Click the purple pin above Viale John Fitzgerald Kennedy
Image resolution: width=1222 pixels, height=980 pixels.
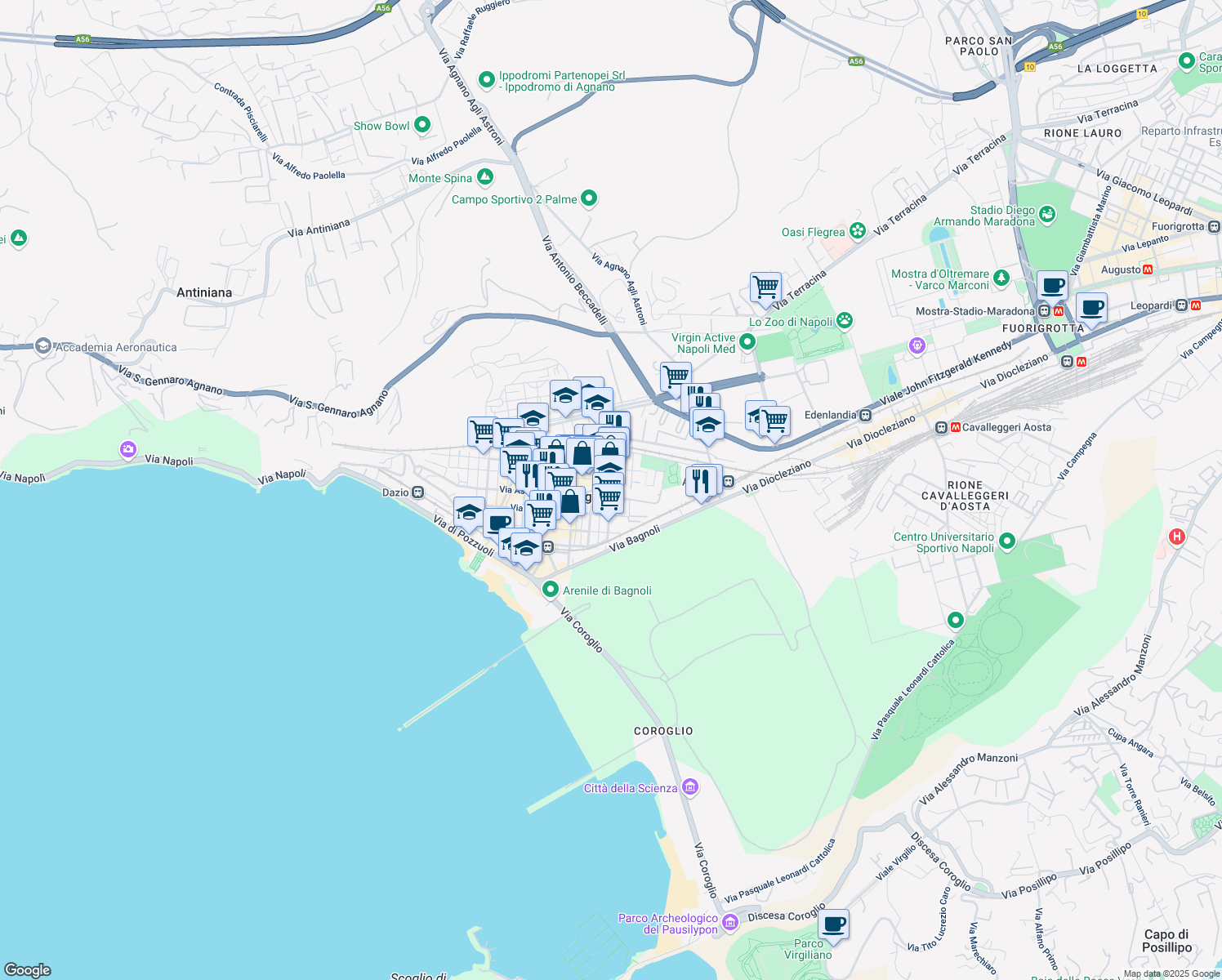pos(917,346)
